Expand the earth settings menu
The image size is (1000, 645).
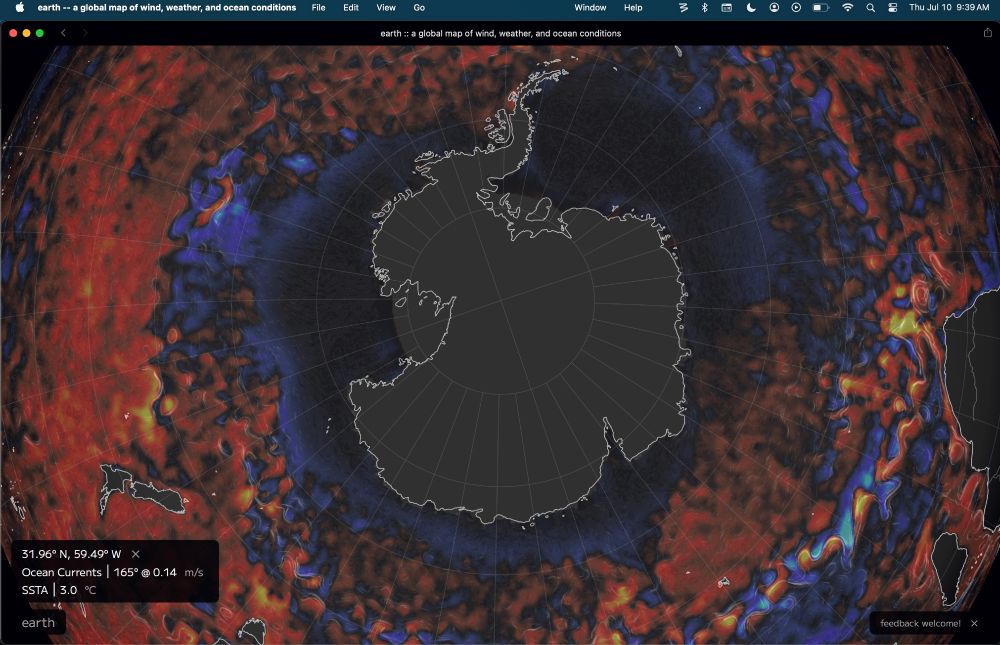point(37,622)
